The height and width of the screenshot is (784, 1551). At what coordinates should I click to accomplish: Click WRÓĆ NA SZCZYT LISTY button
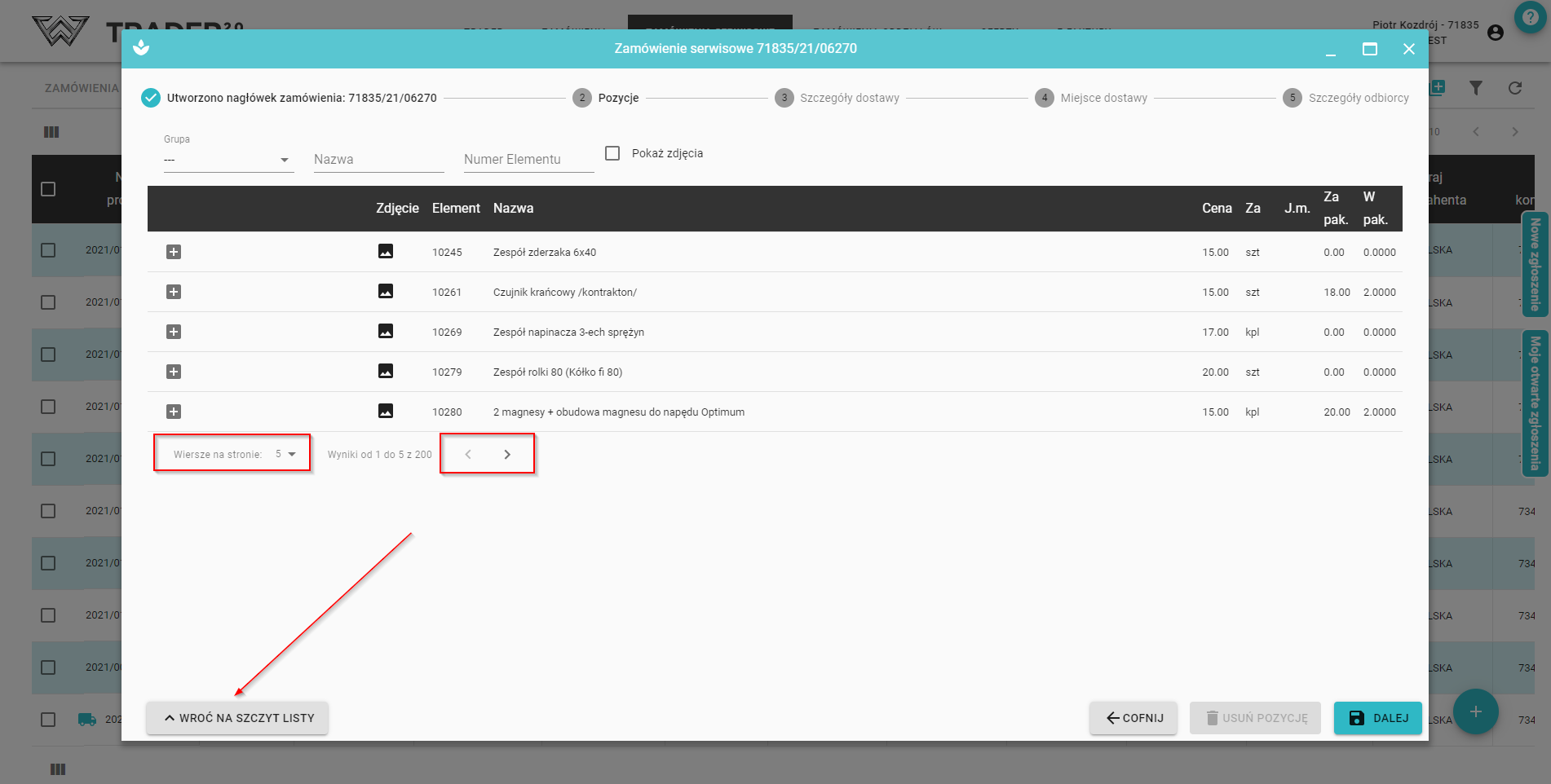[x=237, y=718]
